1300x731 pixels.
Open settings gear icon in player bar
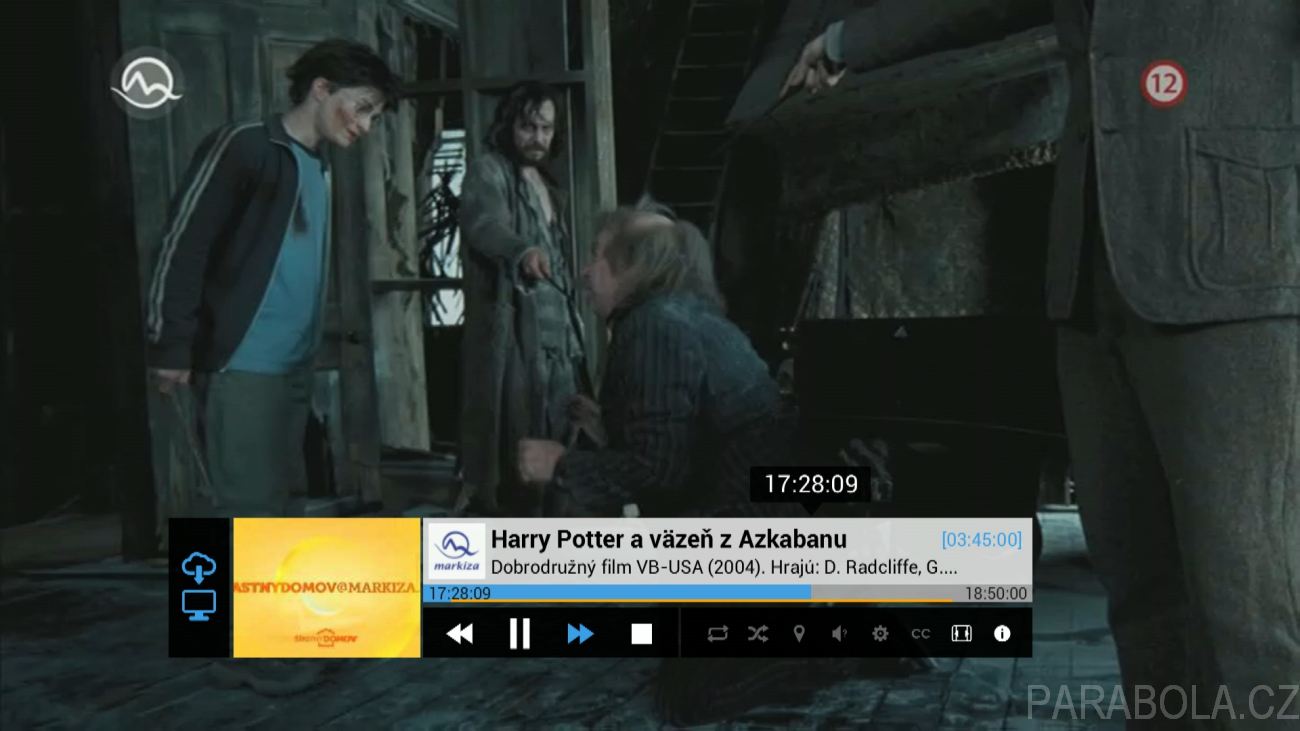(x=880, y=634)
